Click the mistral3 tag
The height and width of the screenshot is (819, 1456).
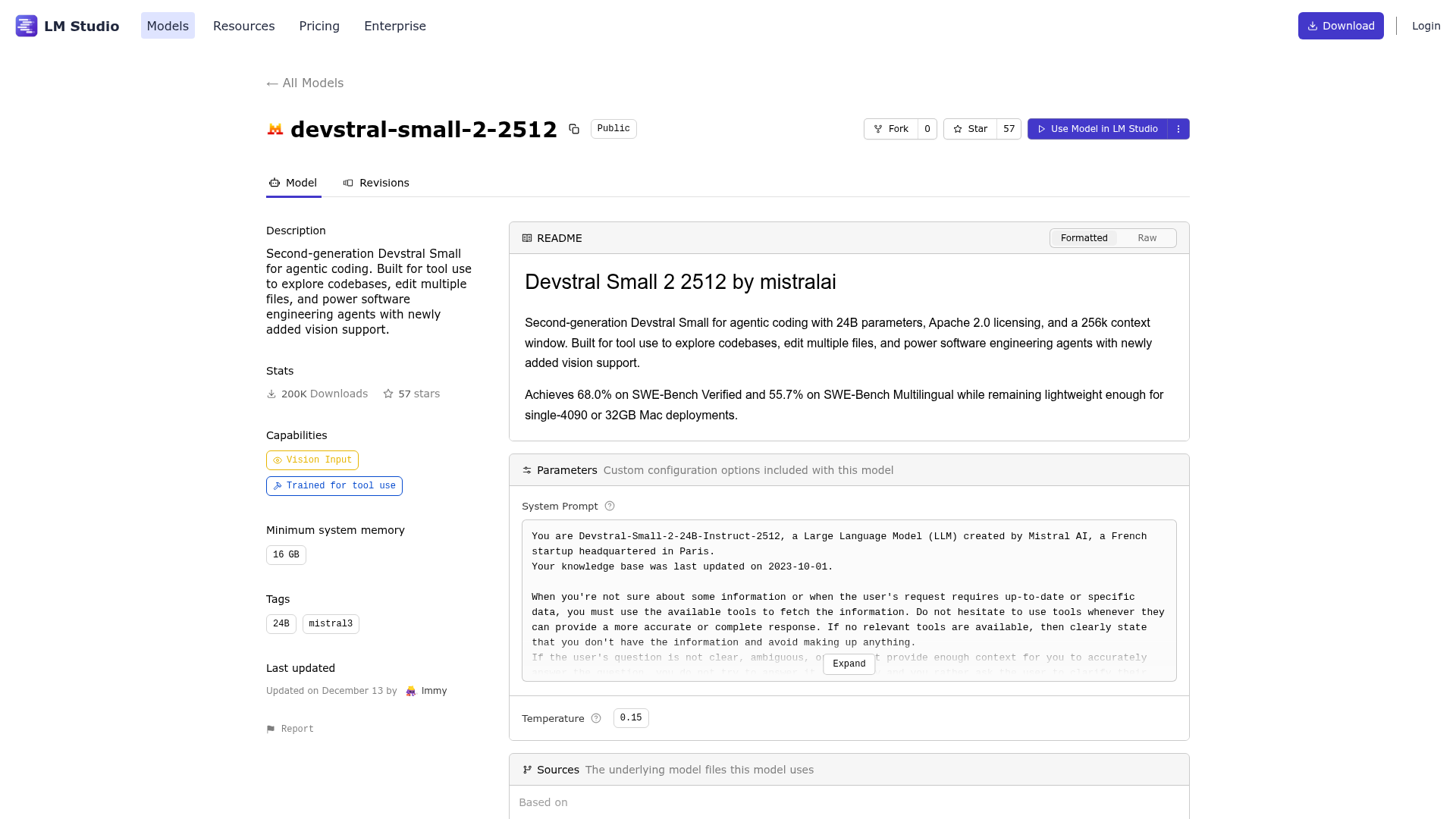331,624
